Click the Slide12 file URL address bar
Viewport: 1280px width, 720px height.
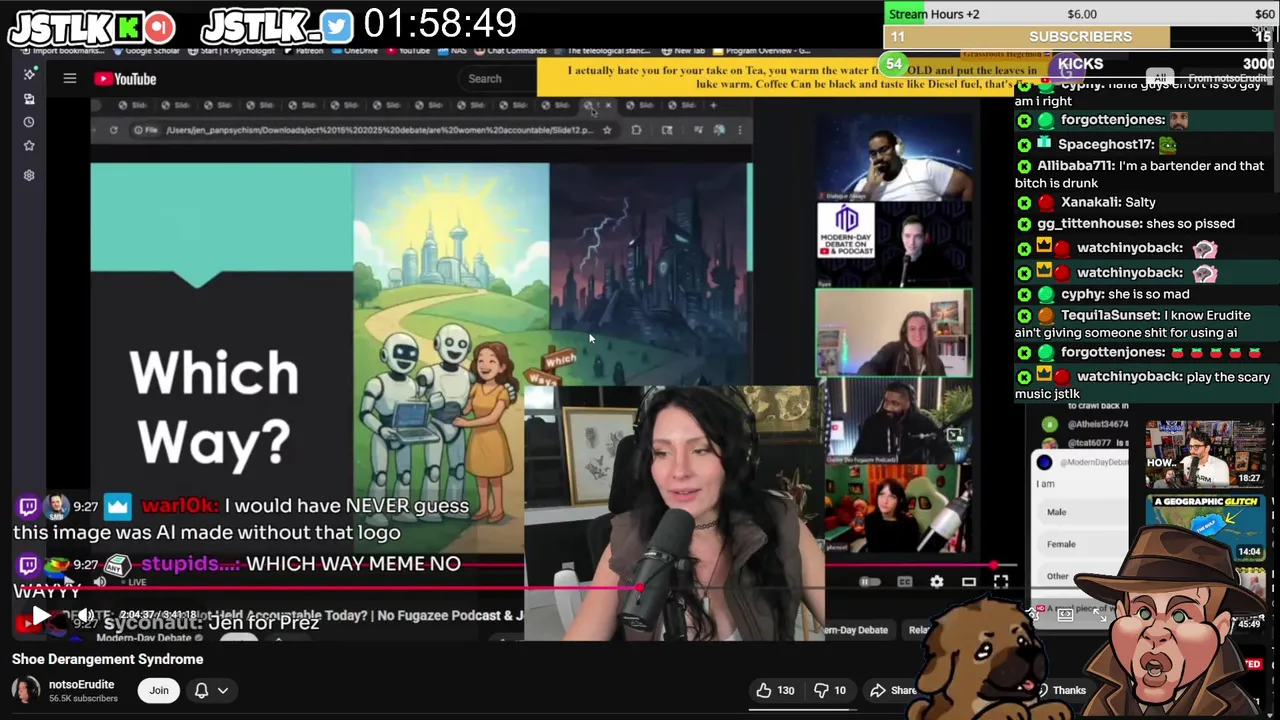[380, 130]
